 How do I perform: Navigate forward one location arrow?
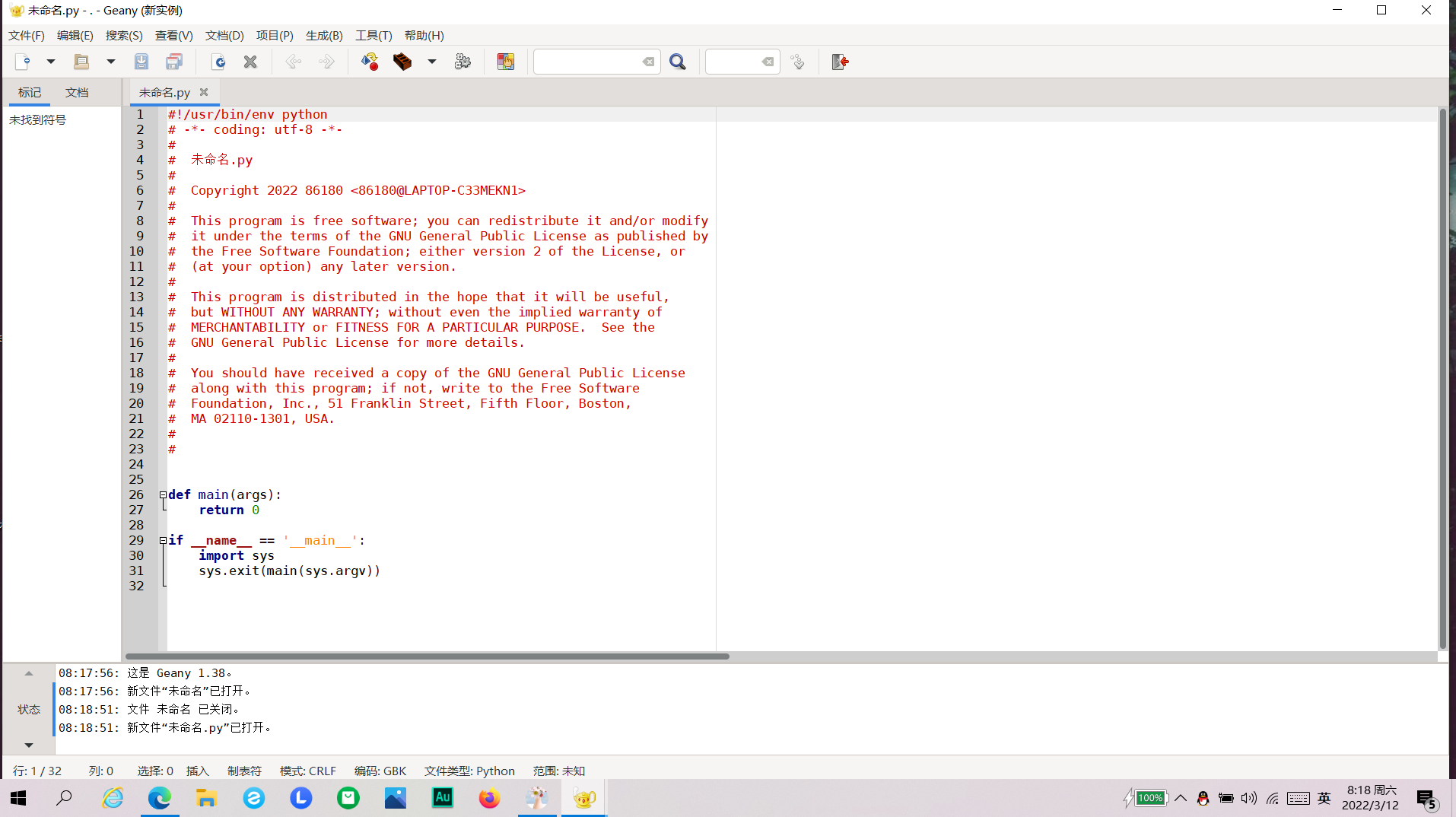(x=326, y=62)
